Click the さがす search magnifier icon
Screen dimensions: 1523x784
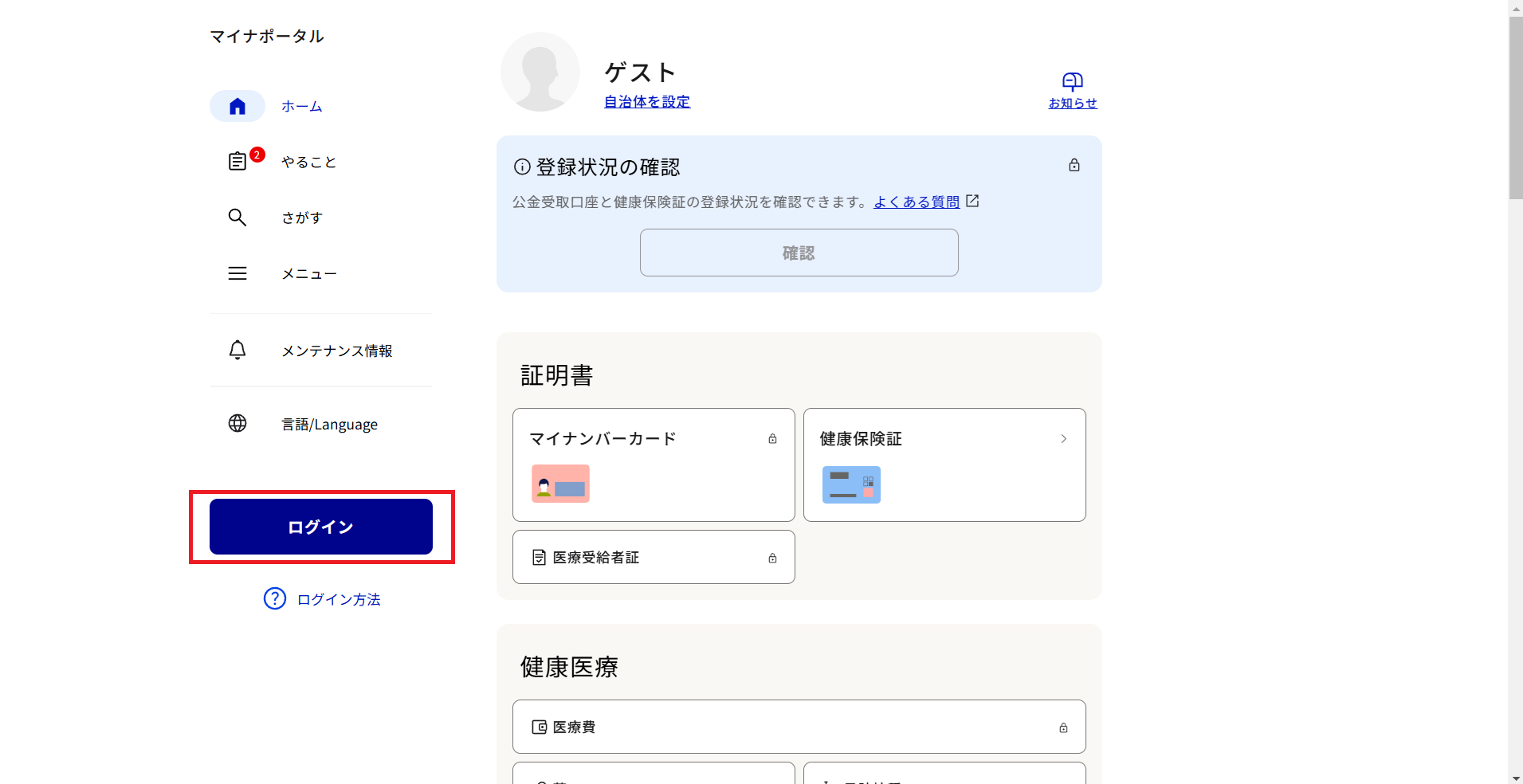[x=237, y=217]
